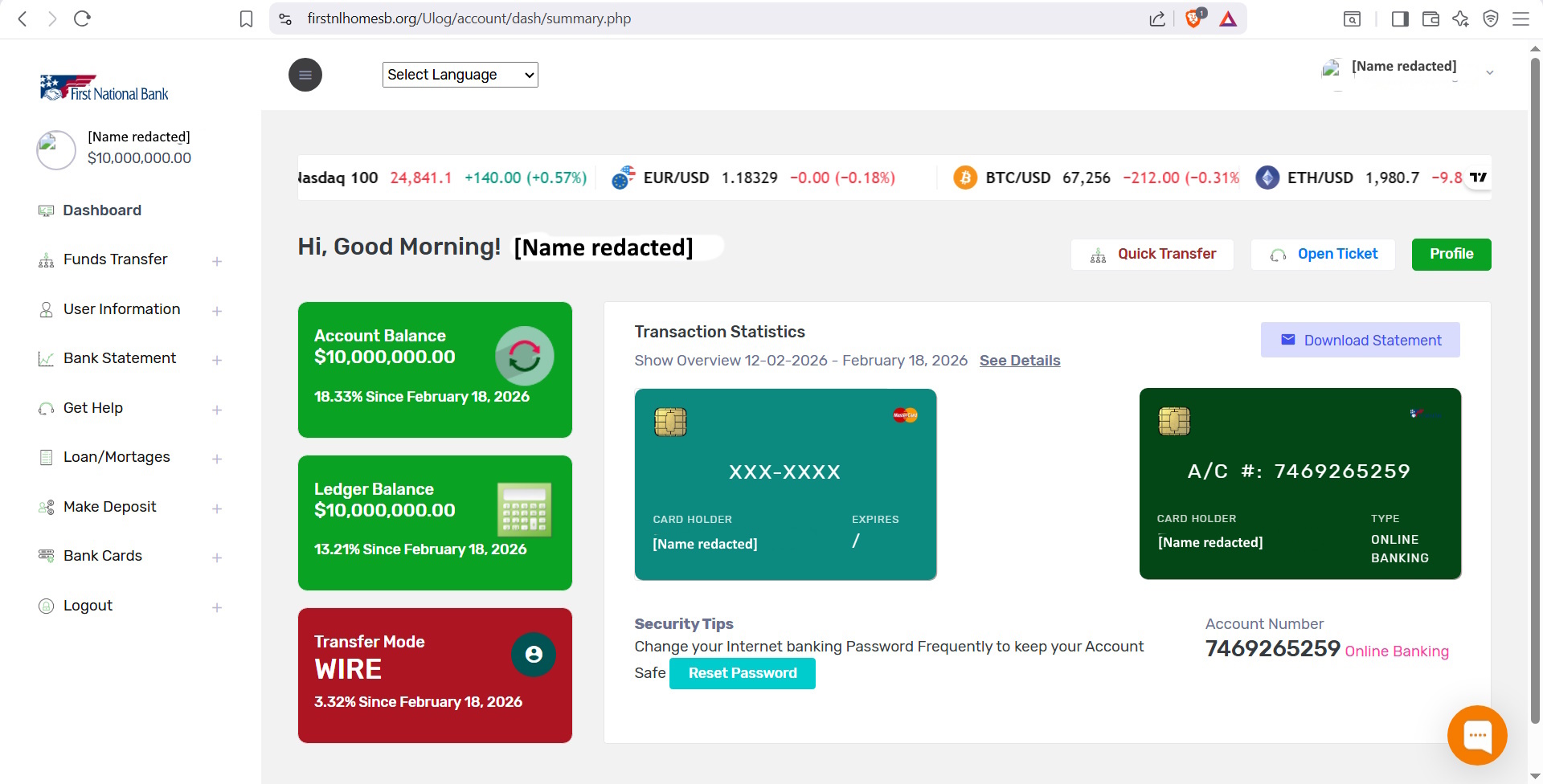Click the orange live chat bubble icon
Viewport: 1543px width, 784px height.
(x=1477, y=735)
